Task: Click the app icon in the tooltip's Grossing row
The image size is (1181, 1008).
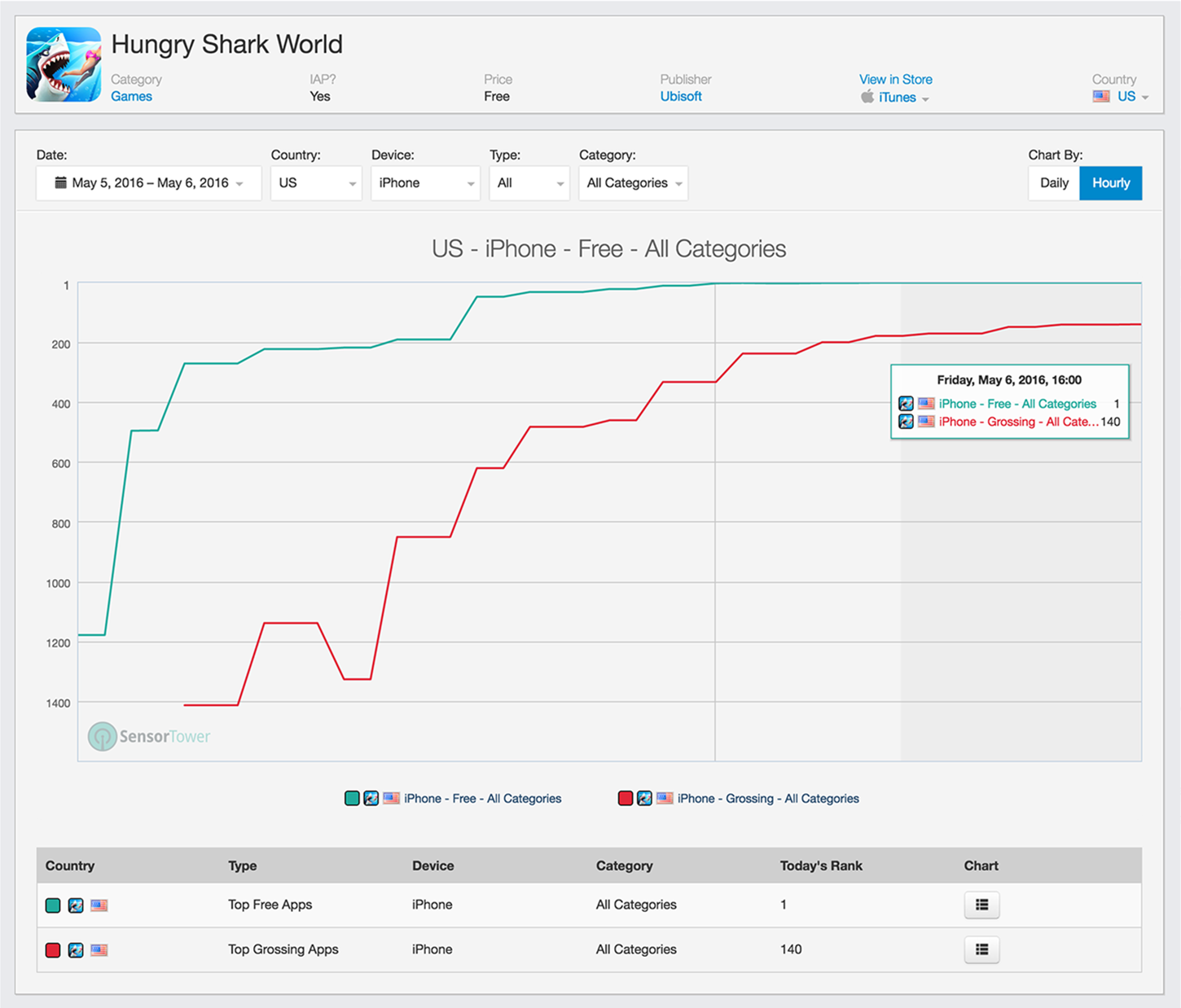Action: tap(906, 421)
